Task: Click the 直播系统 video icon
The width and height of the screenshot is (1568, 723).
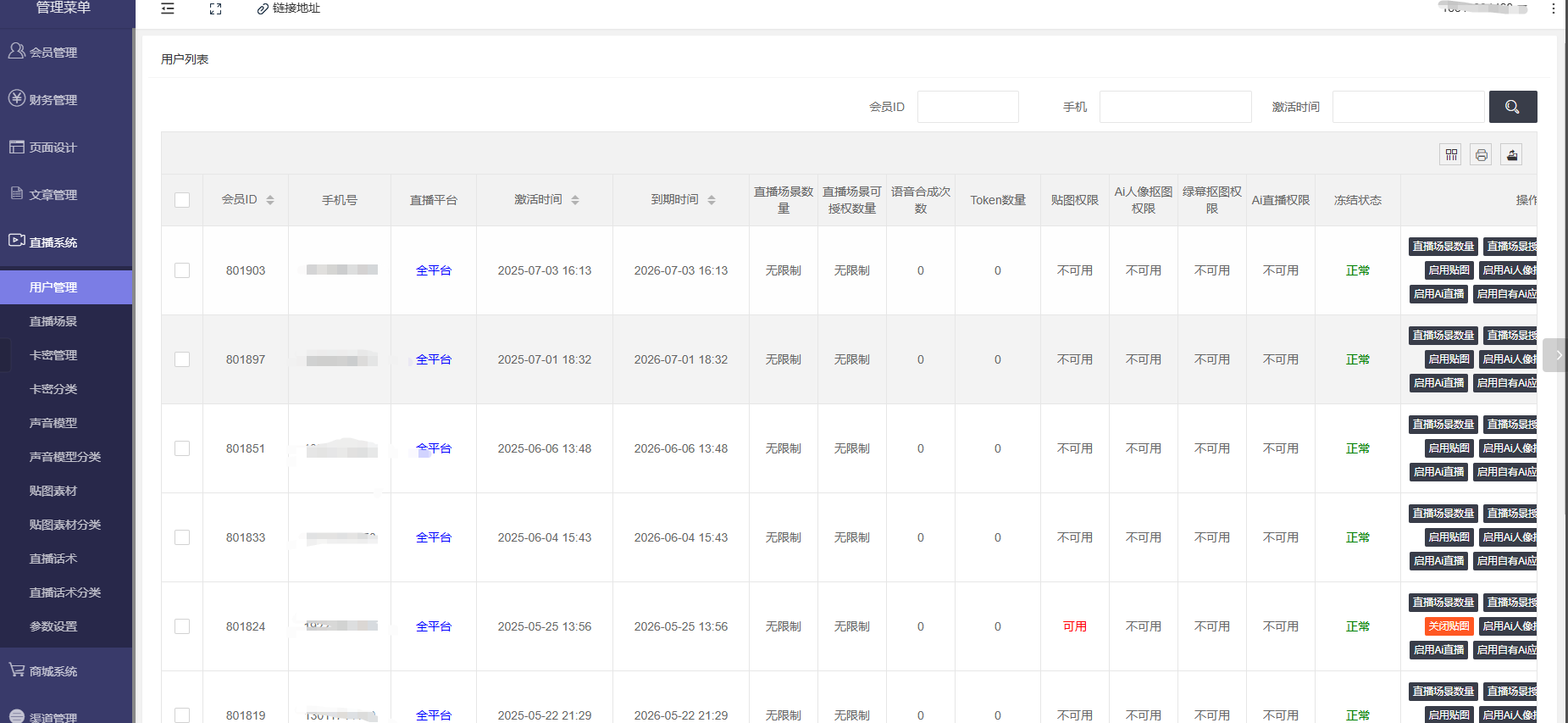Action: click(x=16, y=241)
